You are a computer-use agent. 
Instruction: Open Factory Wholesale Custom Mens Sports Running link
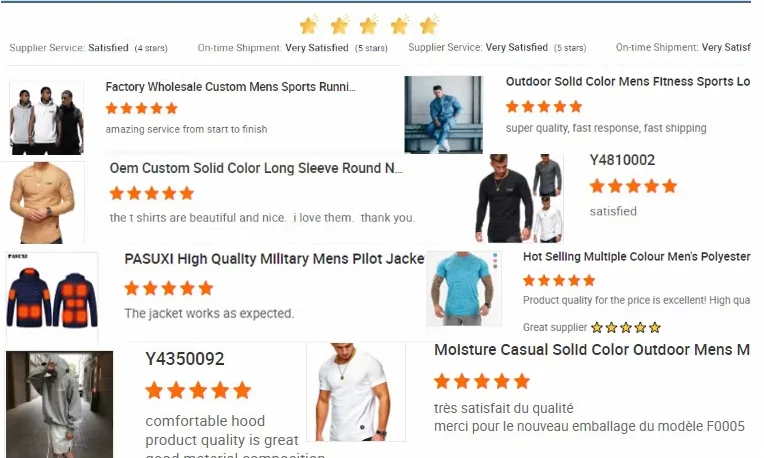click(x=230, y=87)
